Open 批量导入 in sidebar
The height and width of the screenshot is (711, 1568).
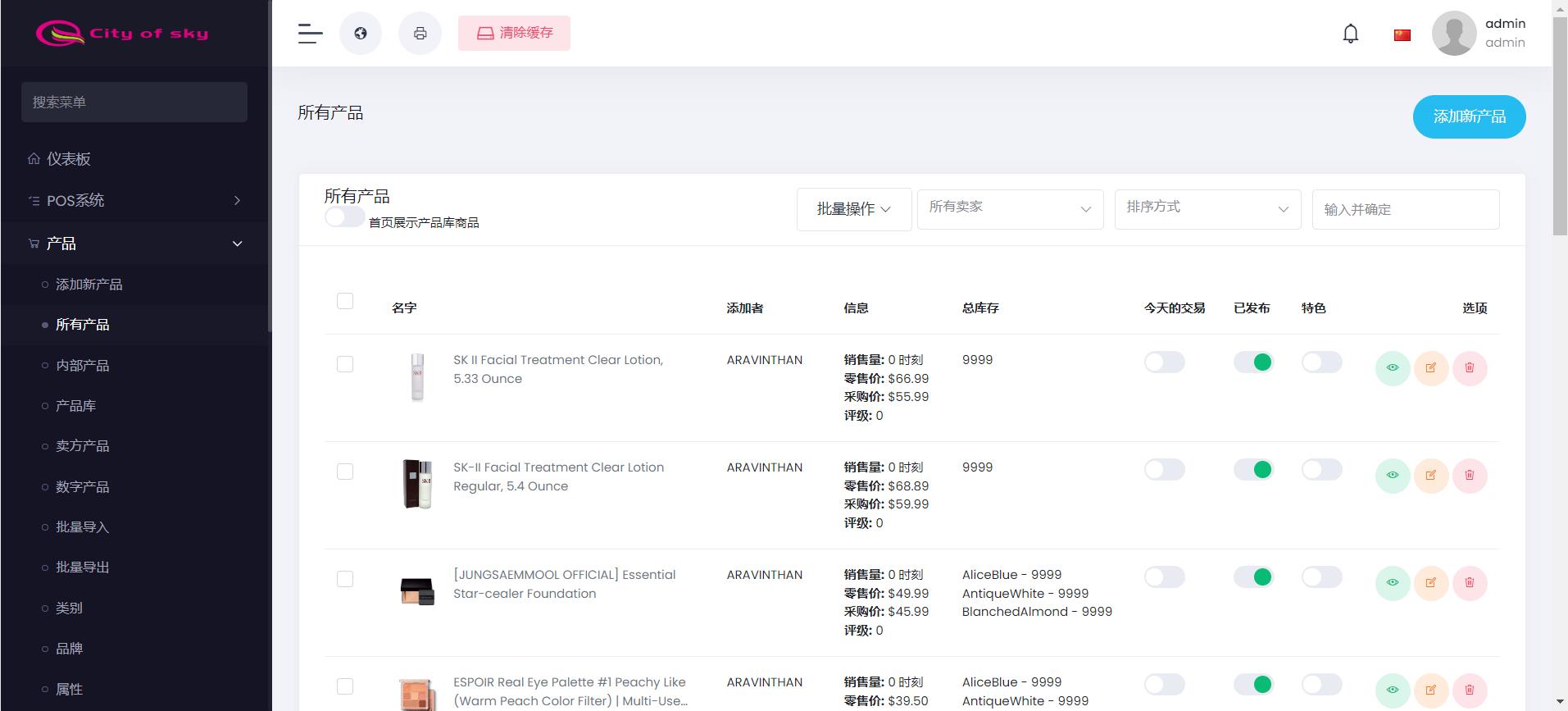[x=82, y=527]
